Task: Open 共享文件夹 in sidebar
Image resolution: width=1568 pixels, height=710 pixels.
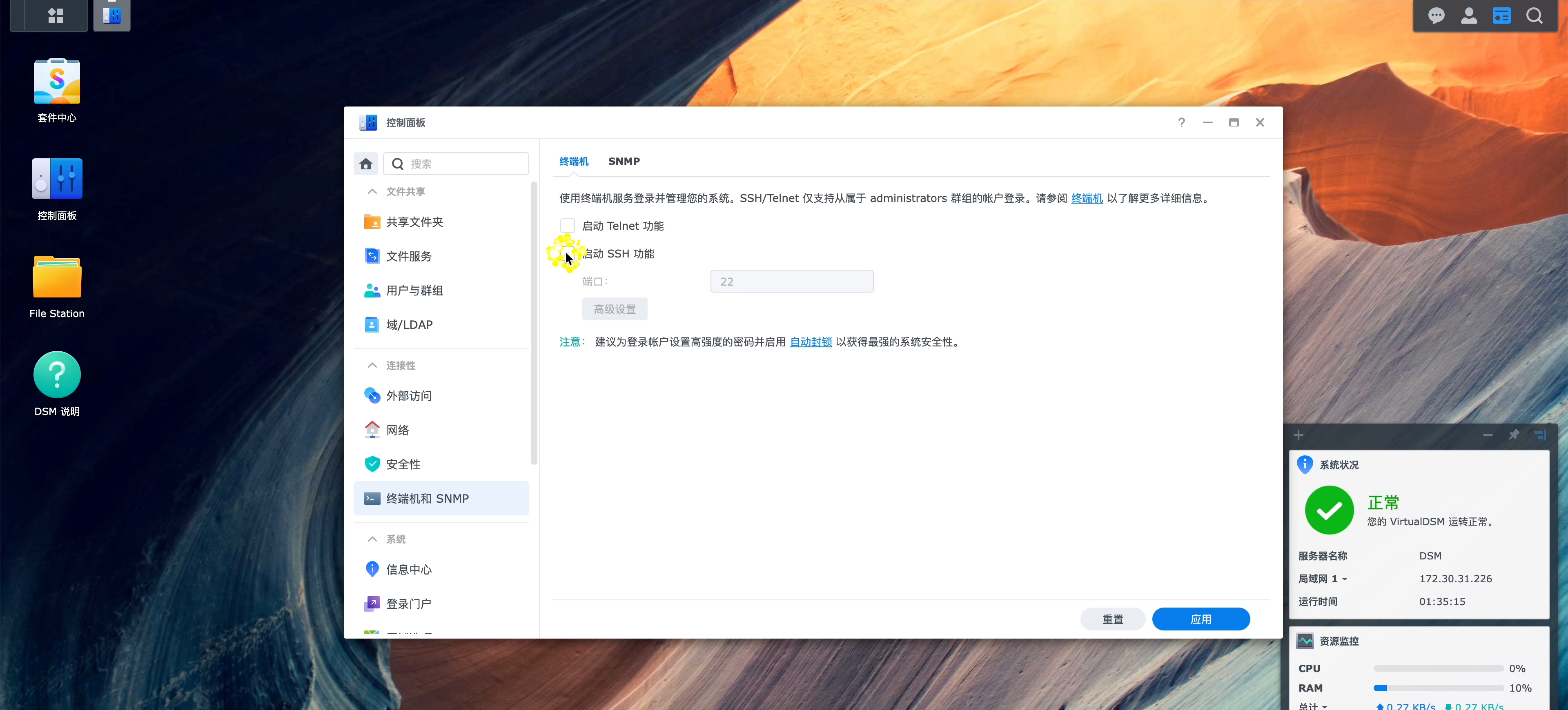Action: point(441,222)
